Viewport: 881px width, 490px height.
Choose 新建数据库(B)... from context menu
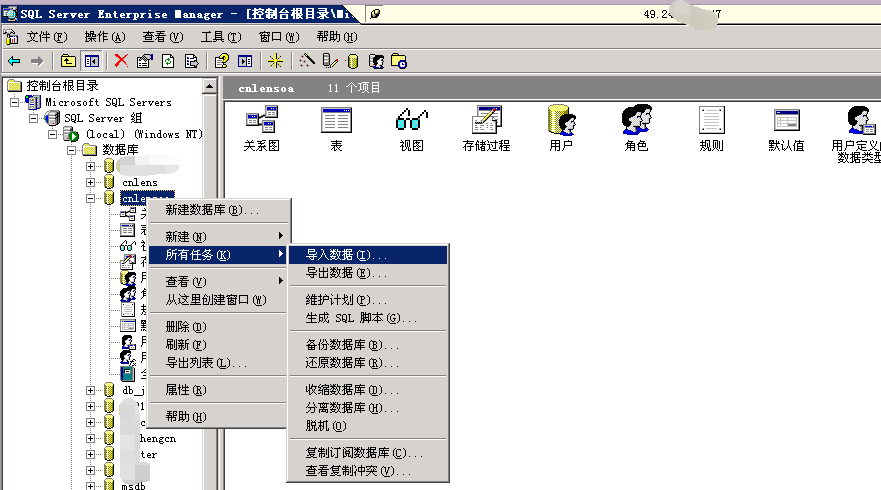pyautogui.click(x=219, y=210)
